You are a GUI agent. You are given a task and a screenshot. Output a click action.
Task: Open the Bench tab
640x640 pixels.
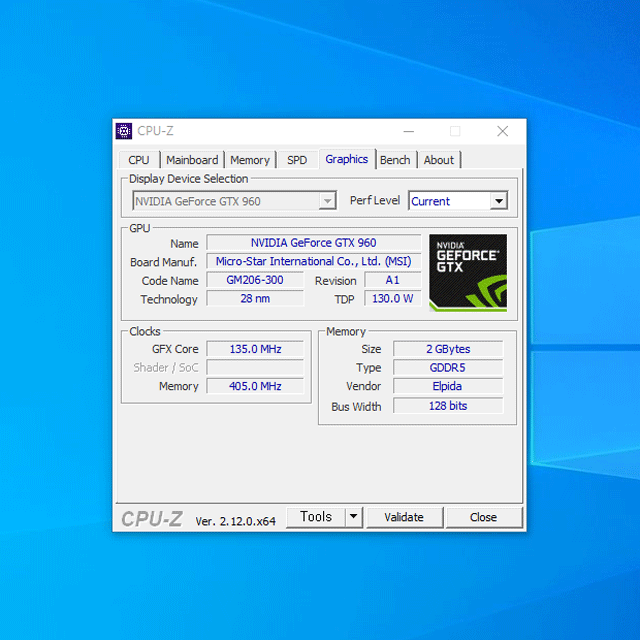pos(395,160)
